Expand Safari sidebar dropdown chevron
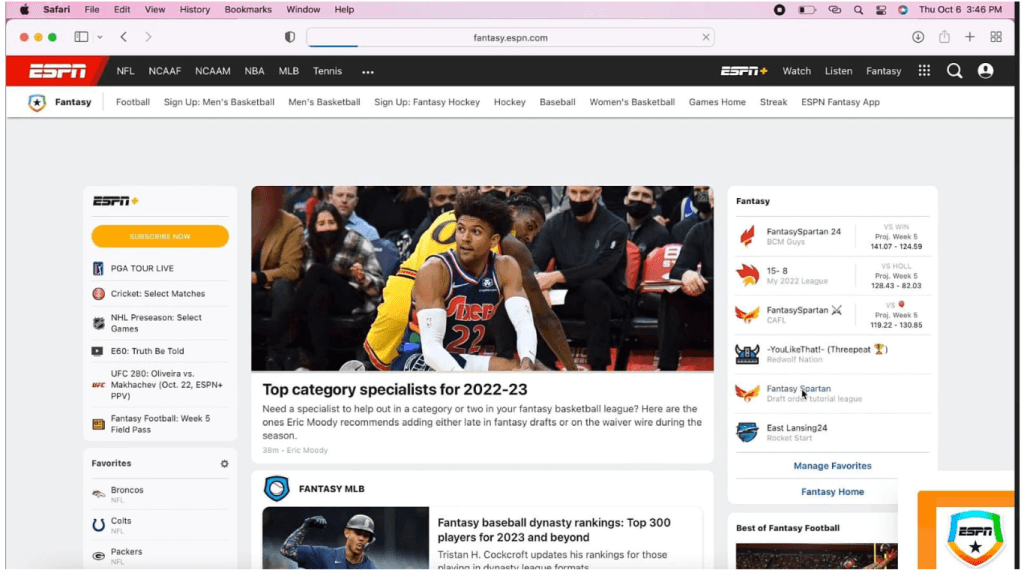 (99, 37)
